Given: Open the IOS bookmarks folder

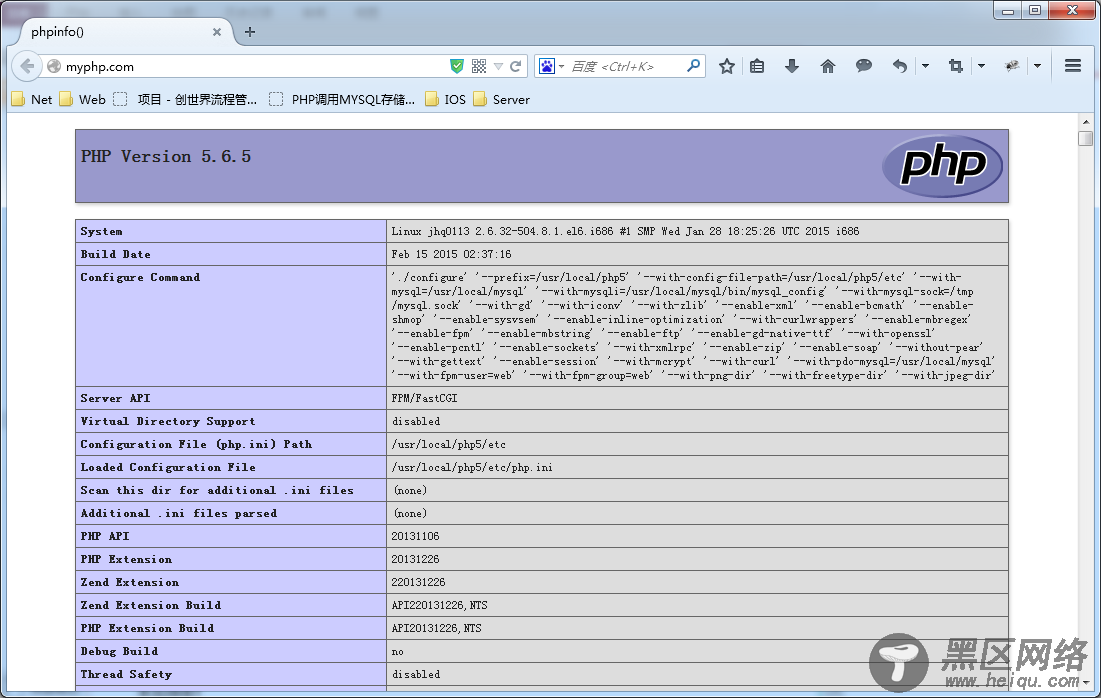Looking at the screenshot, I should [446, 99].
